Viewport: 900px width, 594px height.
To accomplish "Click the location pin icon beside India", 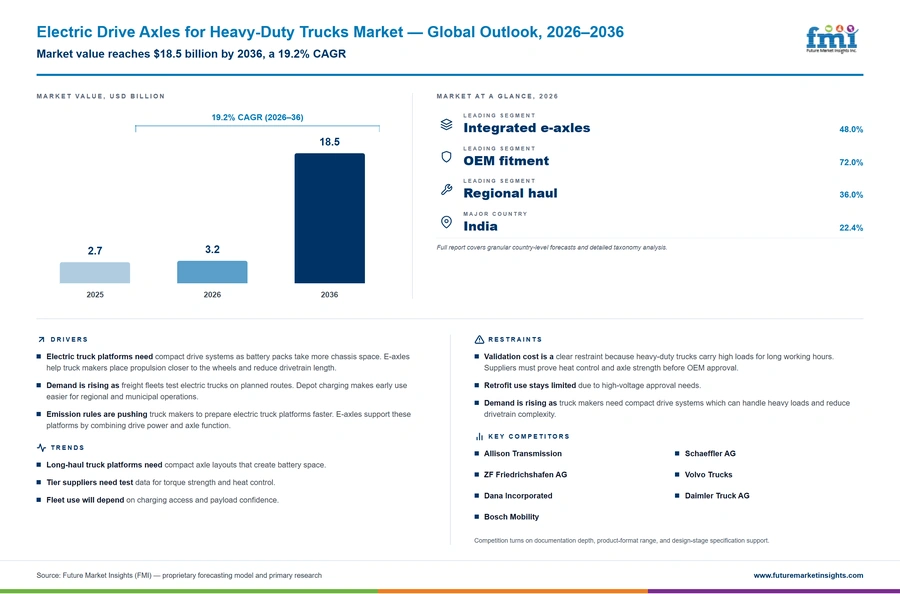I will coord(446,222).
